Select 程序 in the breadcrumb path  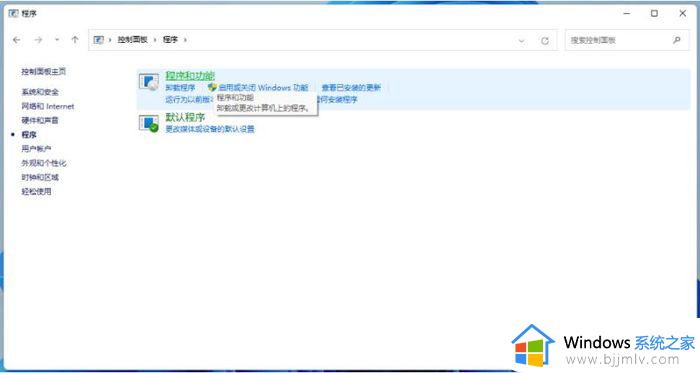170,40
